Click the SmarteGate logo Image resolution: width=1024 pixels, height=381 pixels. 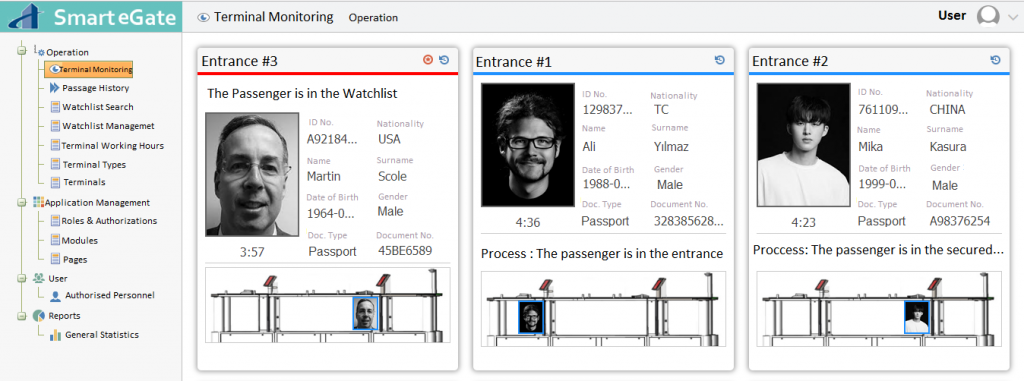pos(91,16)
